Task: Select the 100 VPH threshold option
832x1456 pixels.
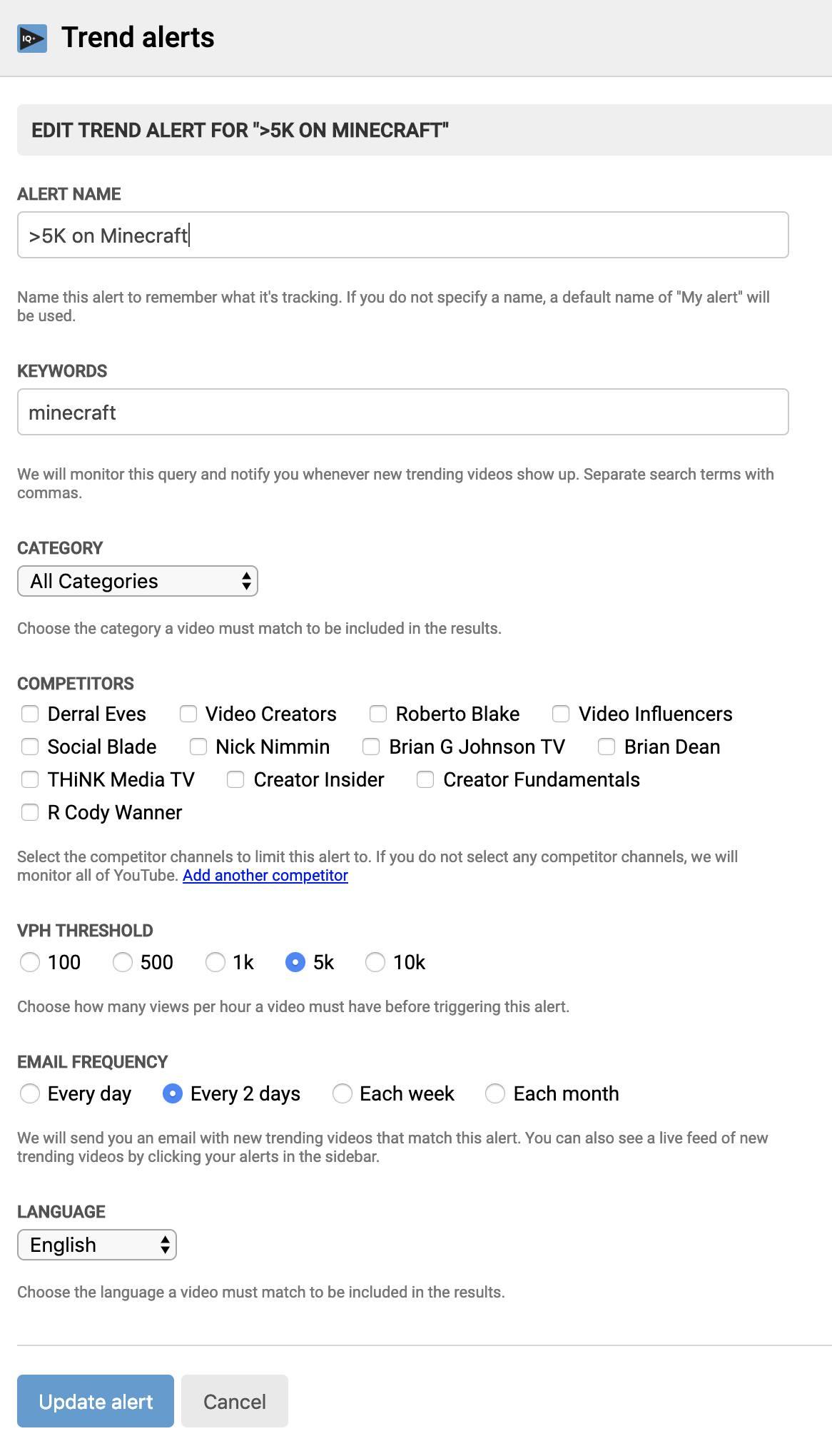Action: pyautogui.click(x=30, y=962)
